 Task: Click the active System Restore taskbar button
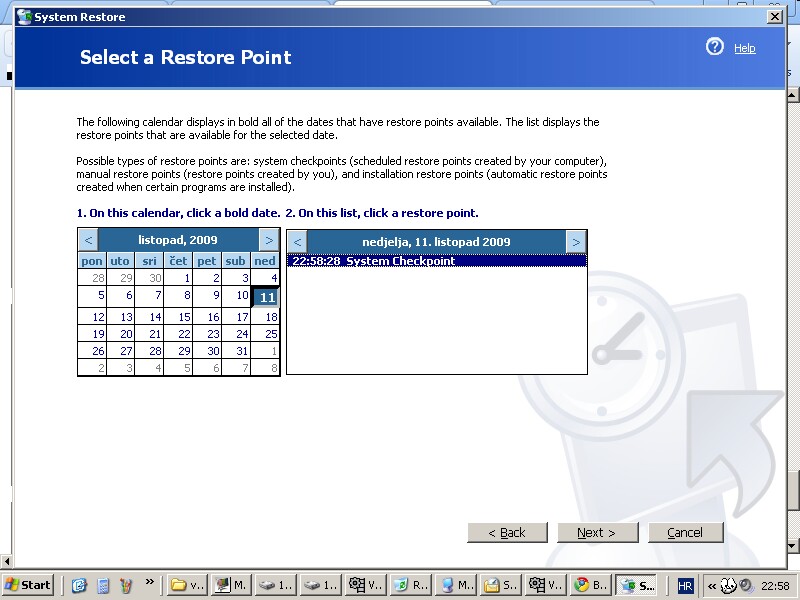tap(636, 585)
